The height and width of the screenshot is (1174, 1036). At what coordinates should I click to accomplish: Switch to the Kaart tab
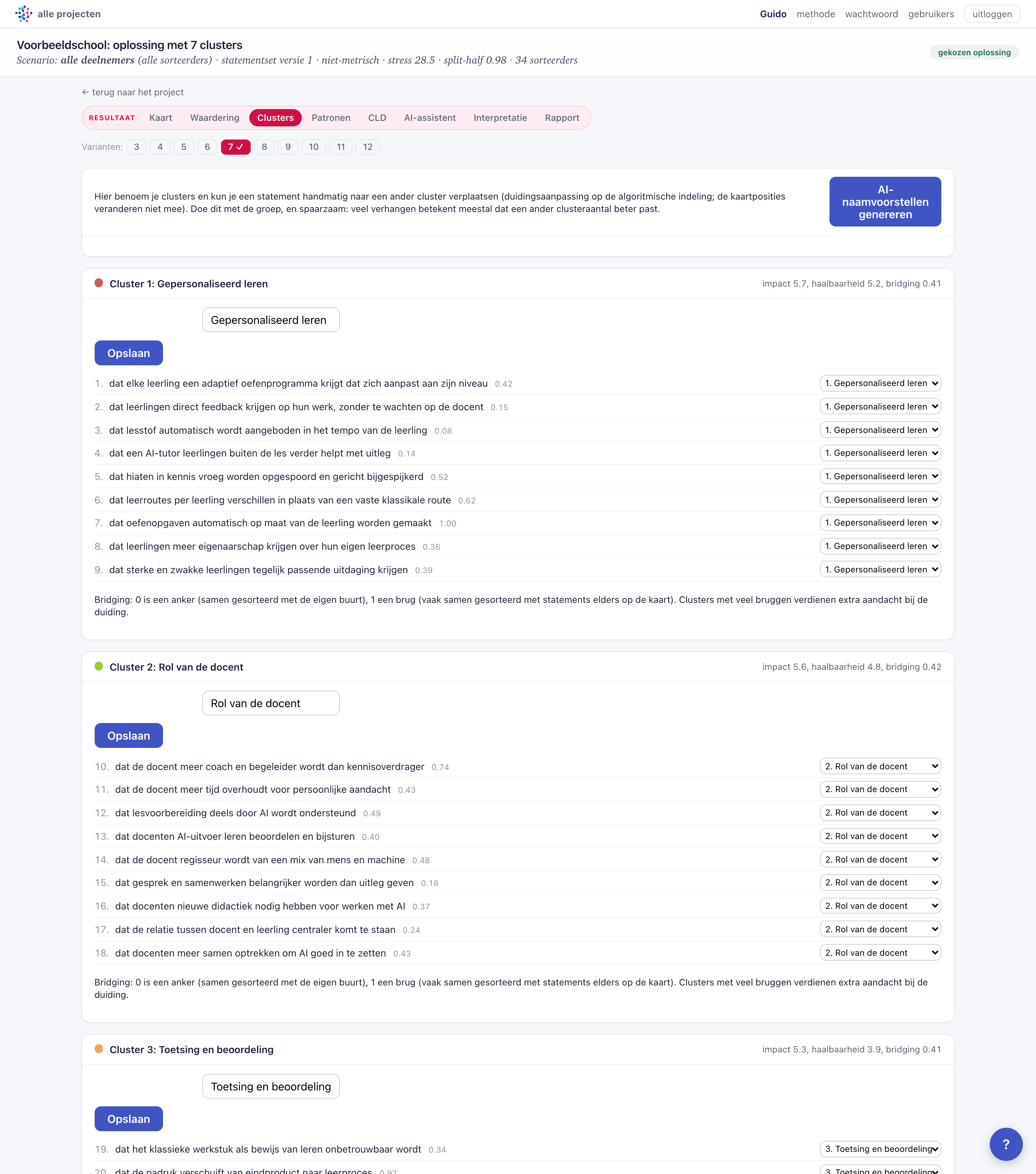[161, 118]
